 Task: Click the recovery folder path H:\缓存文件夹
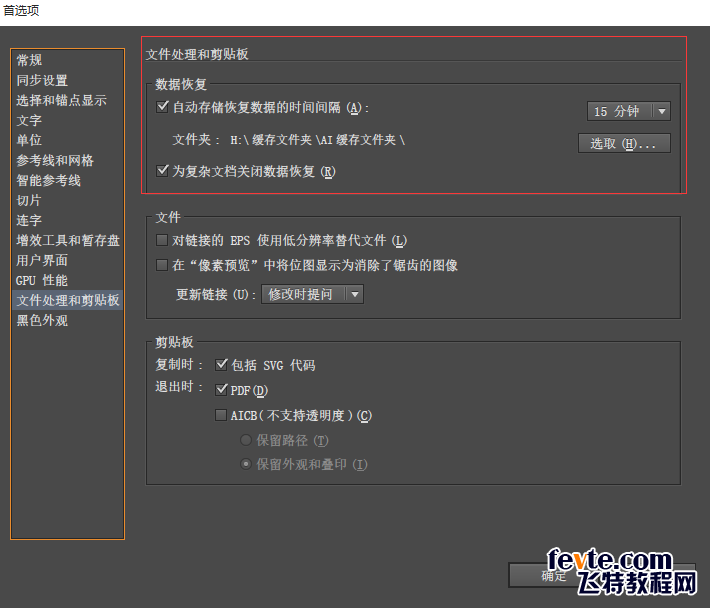317,140
